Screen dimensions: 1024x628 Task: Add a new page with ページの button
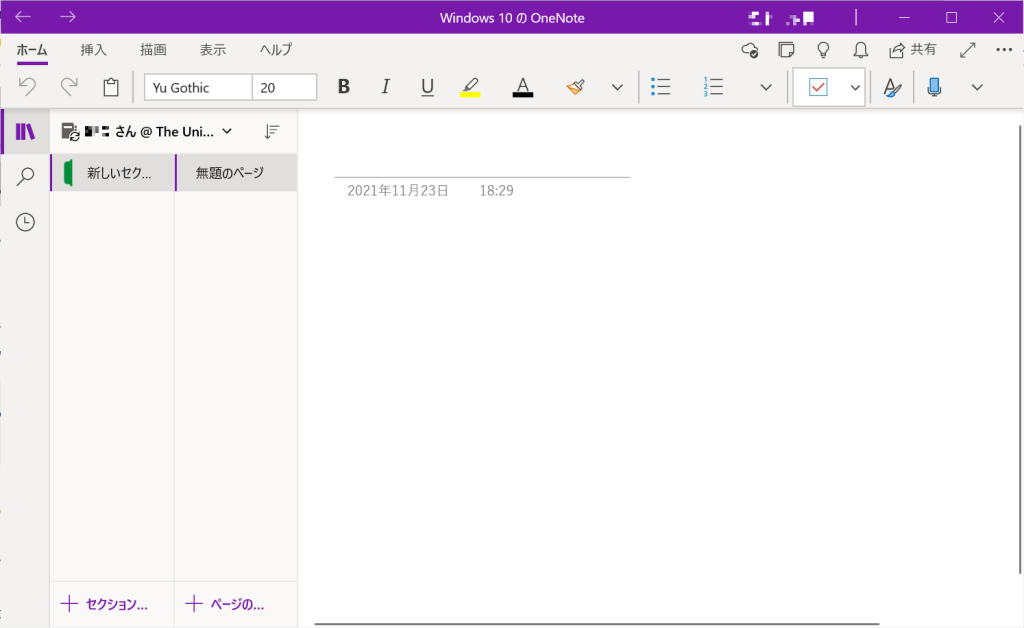[225, 604]
